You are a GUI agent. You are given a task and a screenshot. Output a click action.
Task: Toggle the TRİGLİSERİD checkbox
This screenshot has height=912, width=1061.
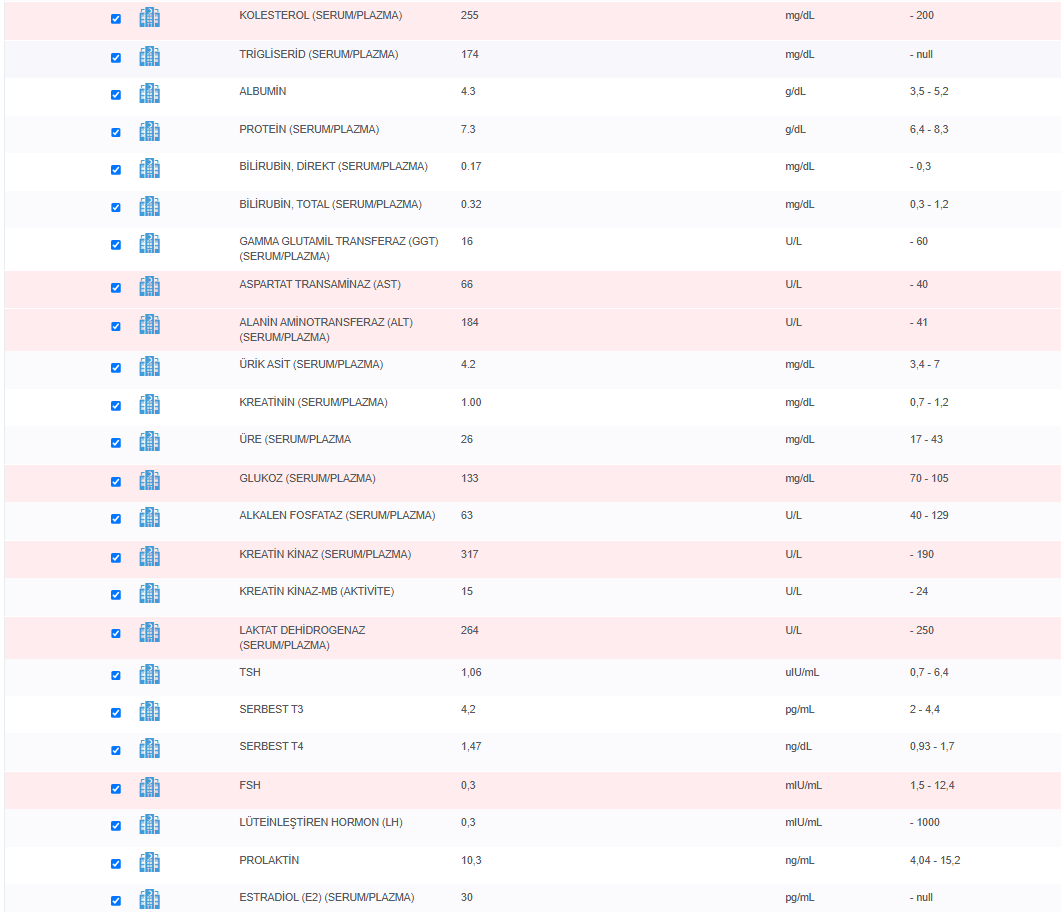[x=116, y=58]
